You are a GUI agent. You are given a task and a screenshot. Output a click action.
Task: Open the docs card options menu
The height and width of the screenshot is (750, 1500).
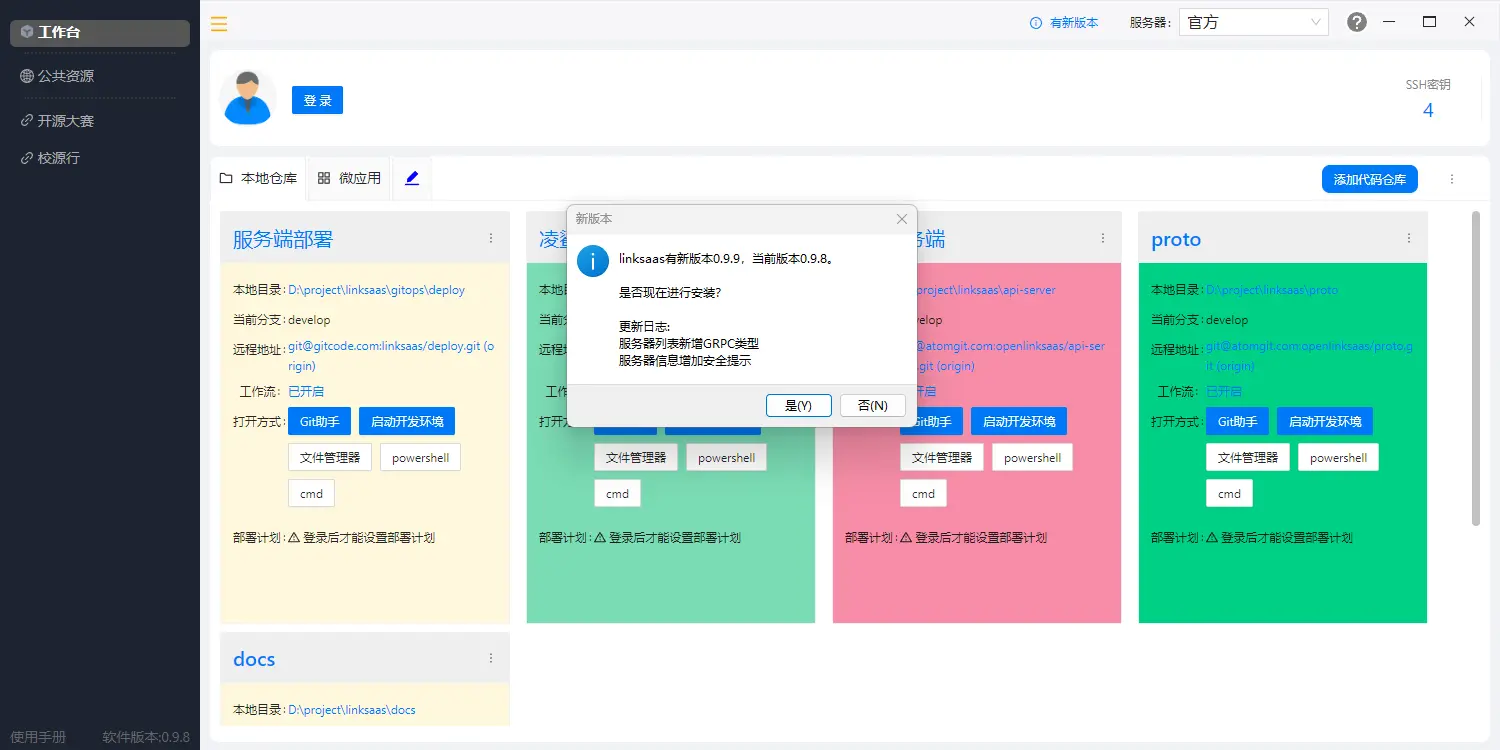tap(491, 658)
